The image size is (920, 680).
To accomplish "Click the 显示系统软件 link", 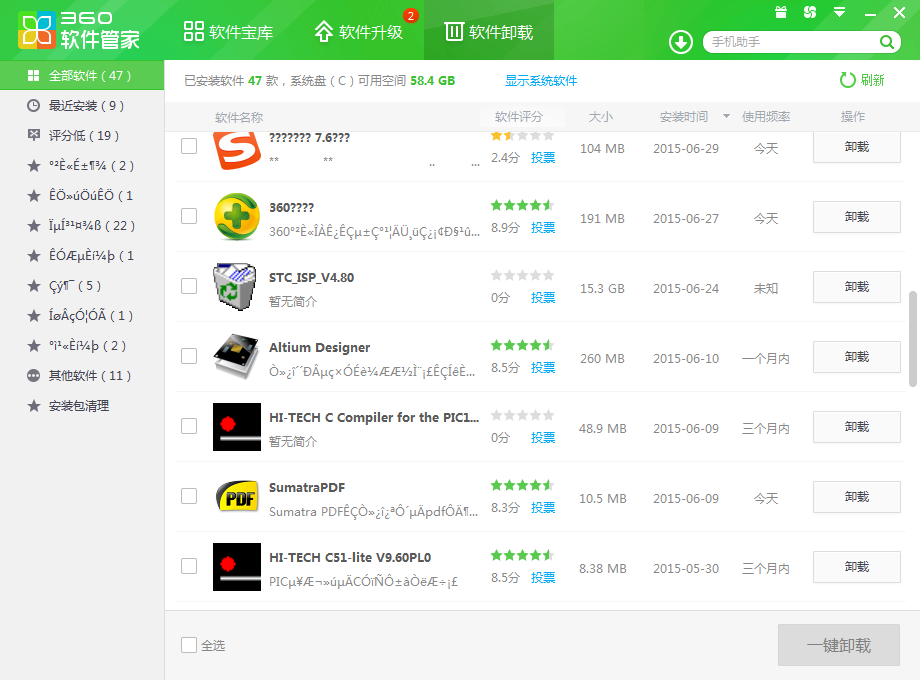I will pos(541,79).
